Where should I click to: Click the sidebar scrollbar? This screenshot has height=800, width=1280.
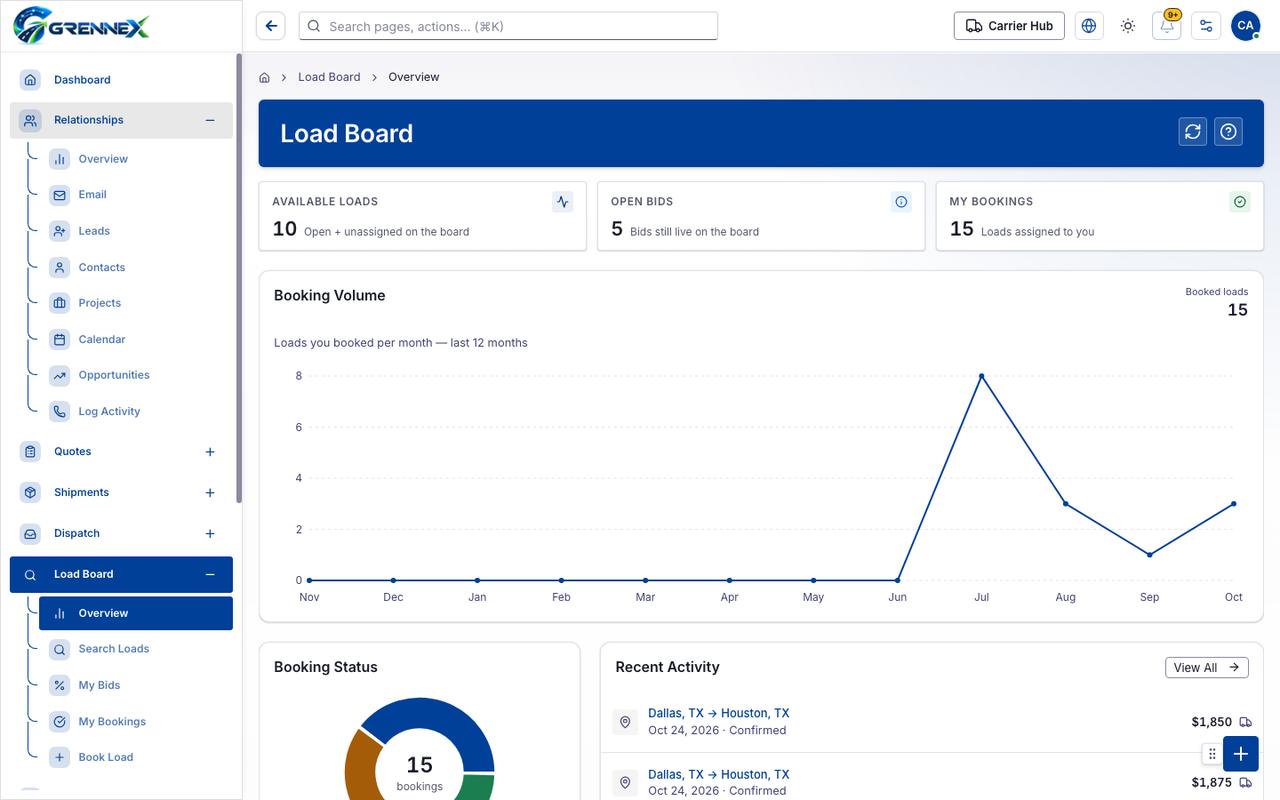point(239,278)
